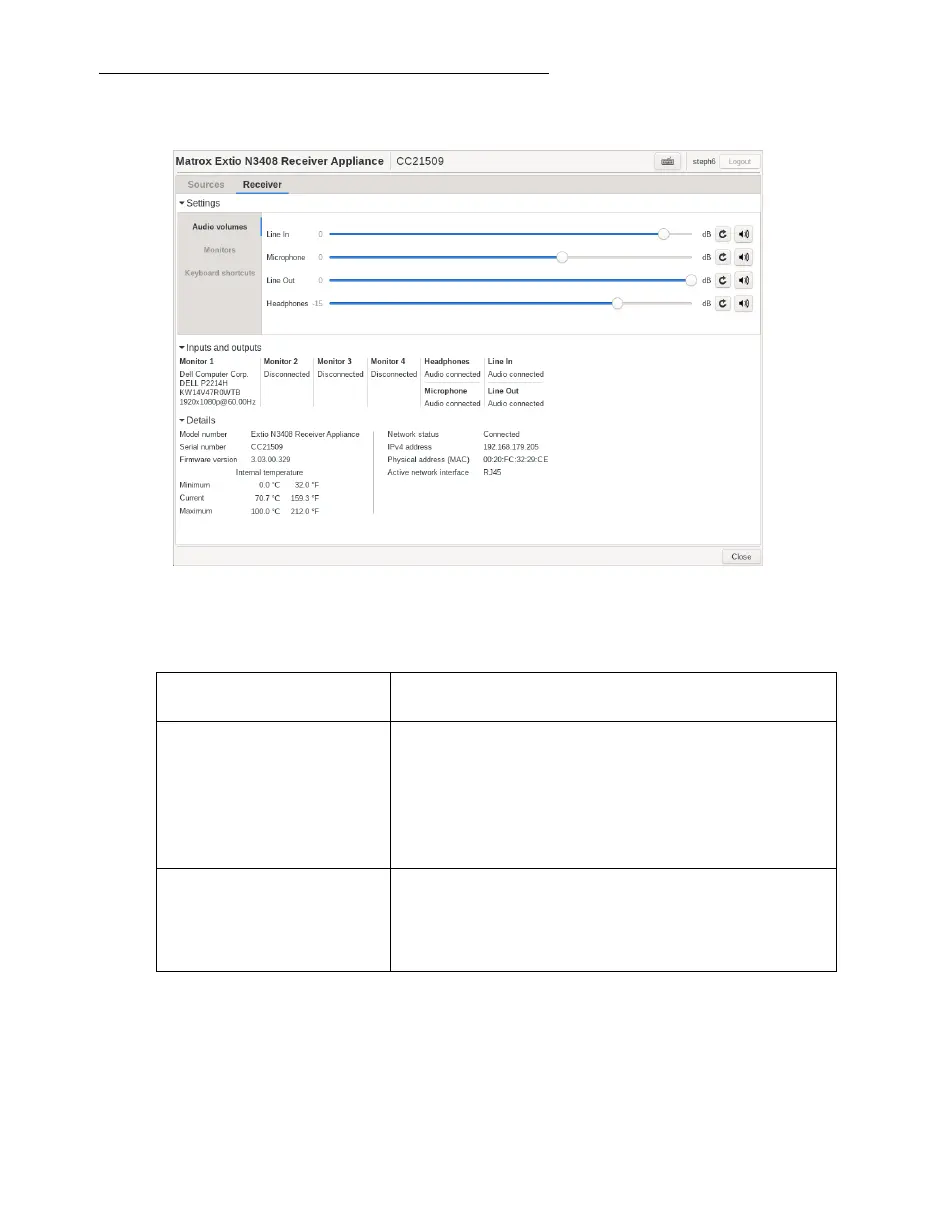Click the current temperature 70.7 °C
This screenshot has width=936, height=1224.
[267, 498]
